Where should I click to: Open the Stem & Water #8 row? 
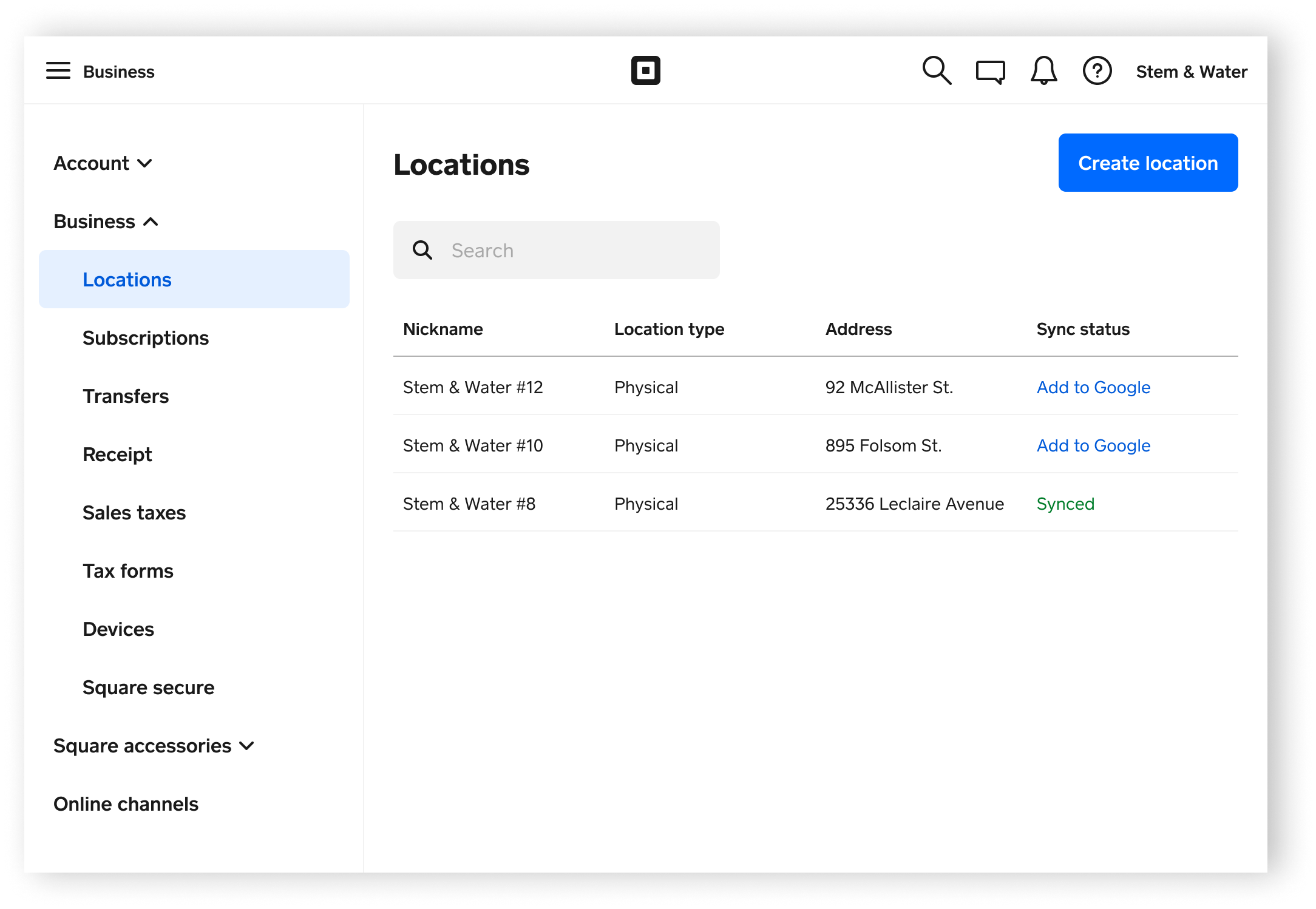point(469,504)
